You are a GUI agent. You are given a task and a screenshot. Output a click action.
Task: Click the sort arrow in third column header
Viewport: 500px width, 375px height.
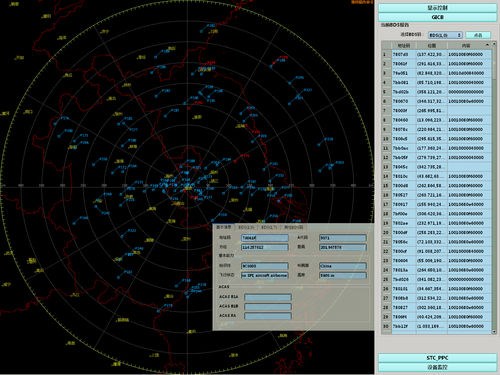(x=487, y=45)
